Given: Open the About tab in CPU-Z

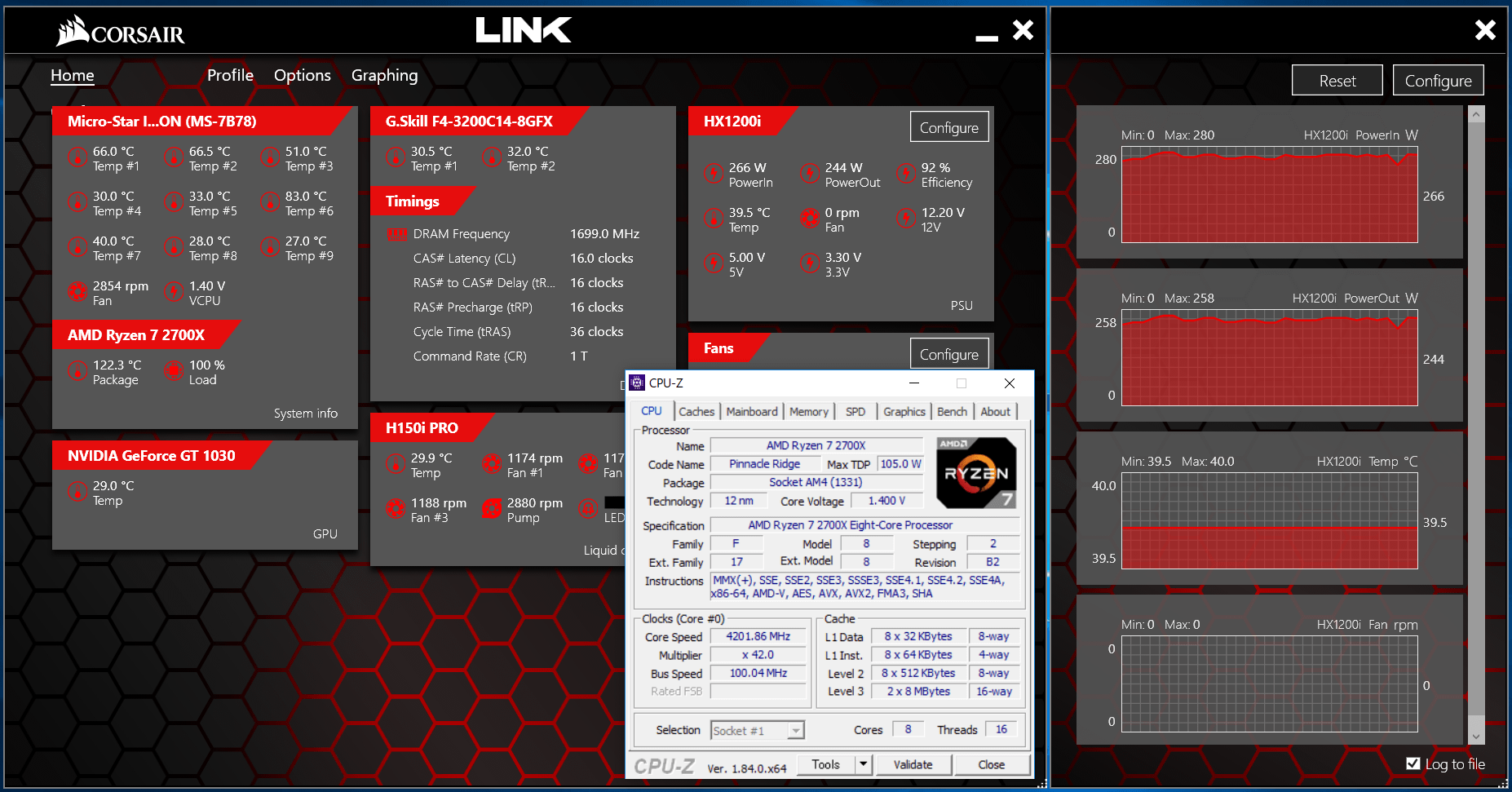Looking at the screenshot, I should tap(995, 412).
